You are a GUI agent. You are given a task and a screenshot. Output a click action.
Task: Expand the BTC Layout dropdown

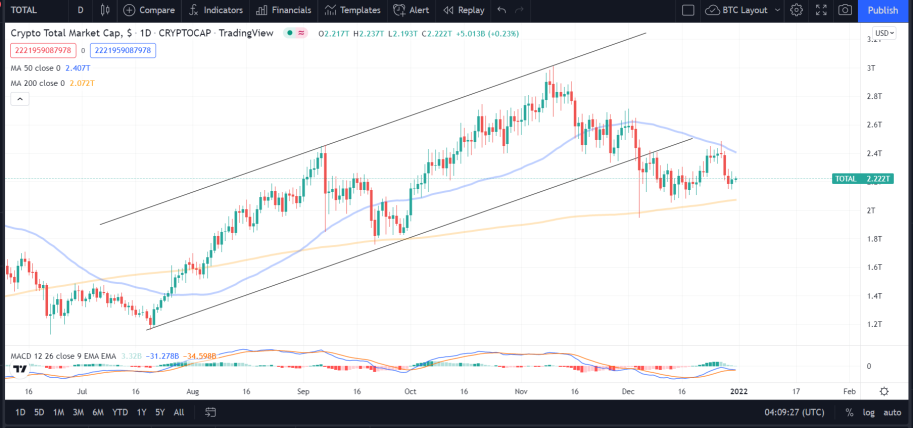coord(778,10)
